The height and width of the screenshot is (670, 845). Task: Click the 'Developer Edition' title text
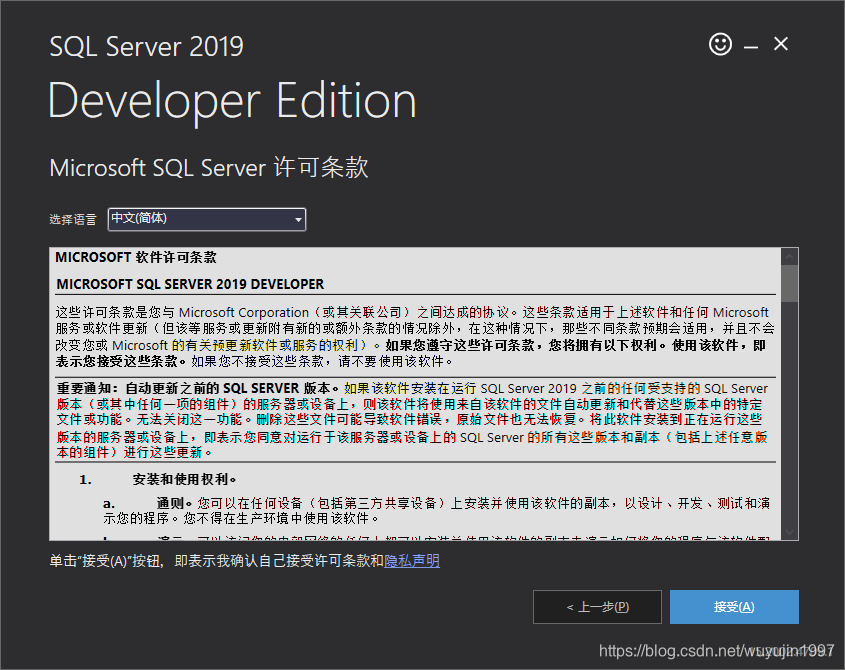click(232, 101)
